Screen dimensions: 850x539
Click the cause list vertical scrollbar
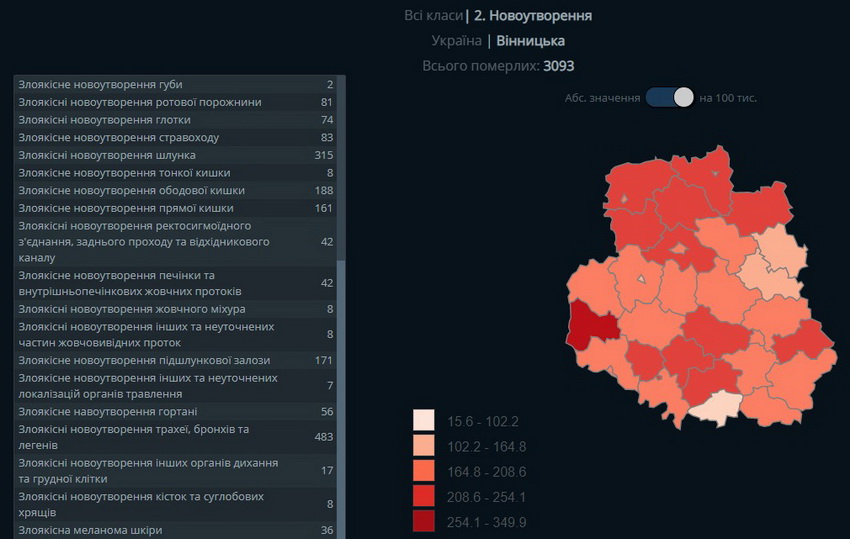click(341, 300)
